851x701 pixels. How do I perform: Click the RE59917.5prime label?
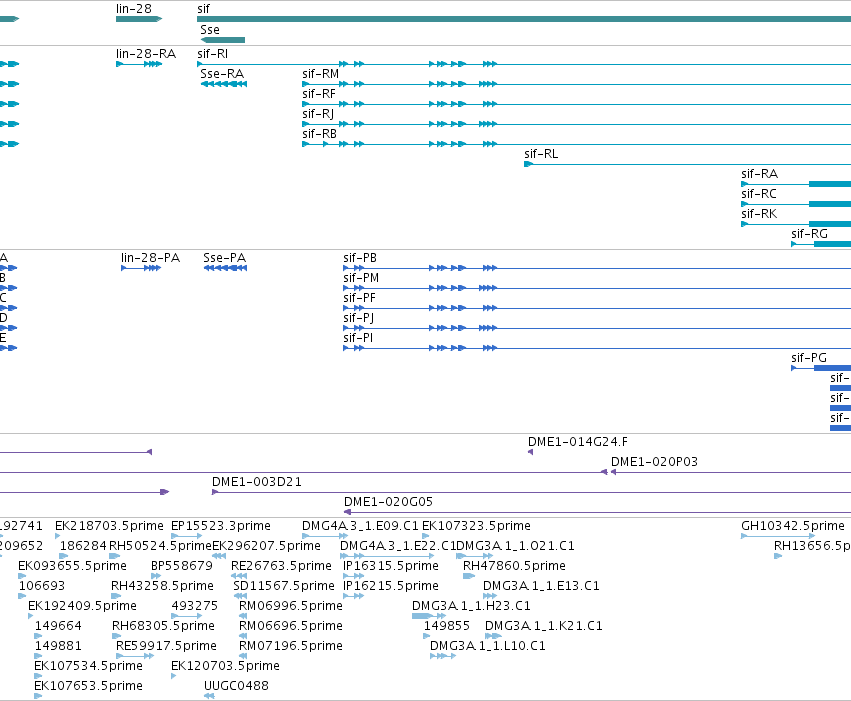coord(166,647)
